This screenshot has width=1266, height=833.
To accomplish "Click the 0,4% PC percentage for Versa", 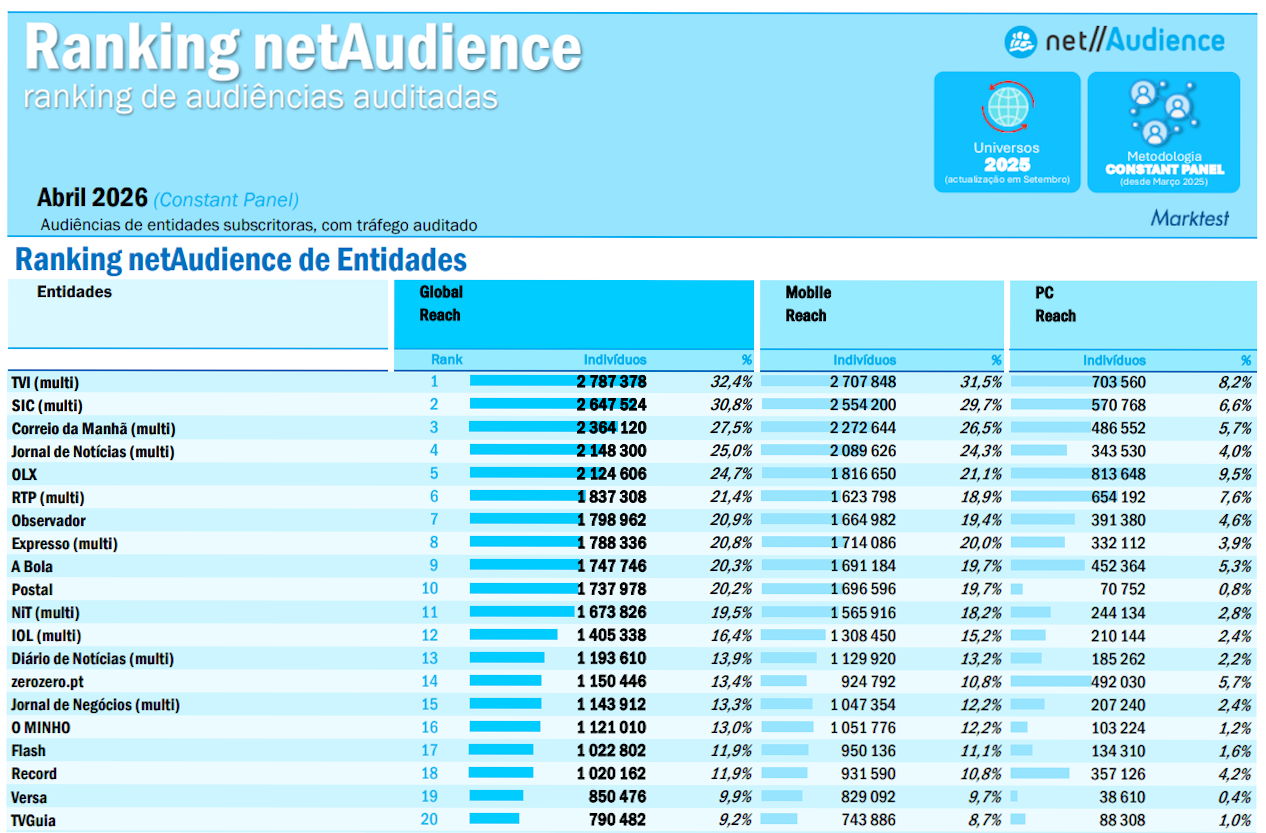I will 1236,797.
